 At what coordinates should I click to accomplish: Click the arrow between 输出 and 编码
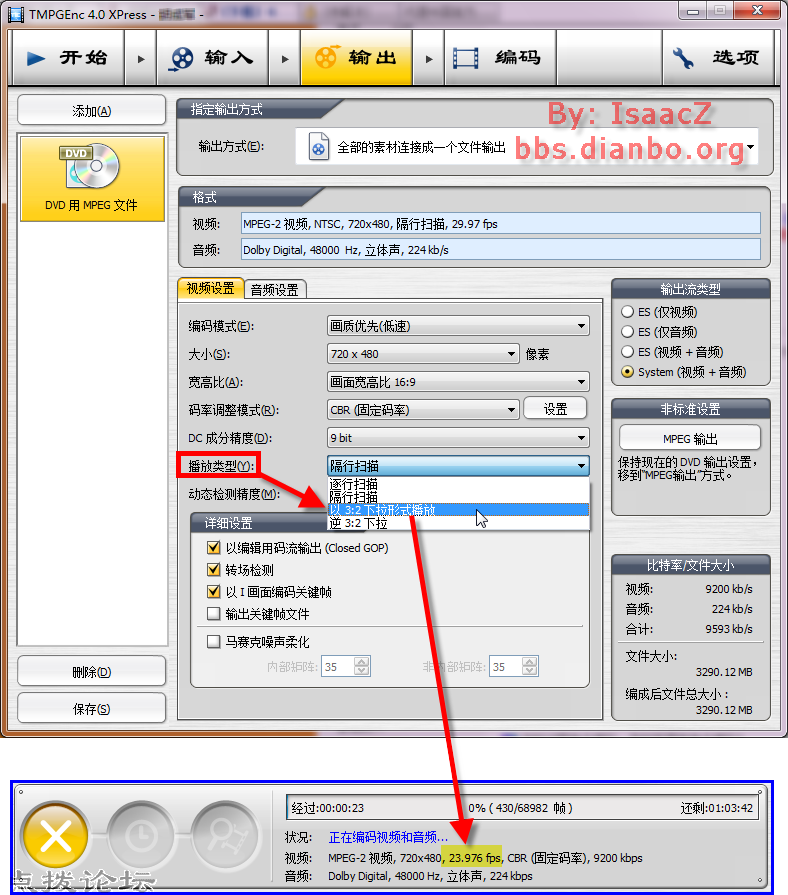point(429,58)
